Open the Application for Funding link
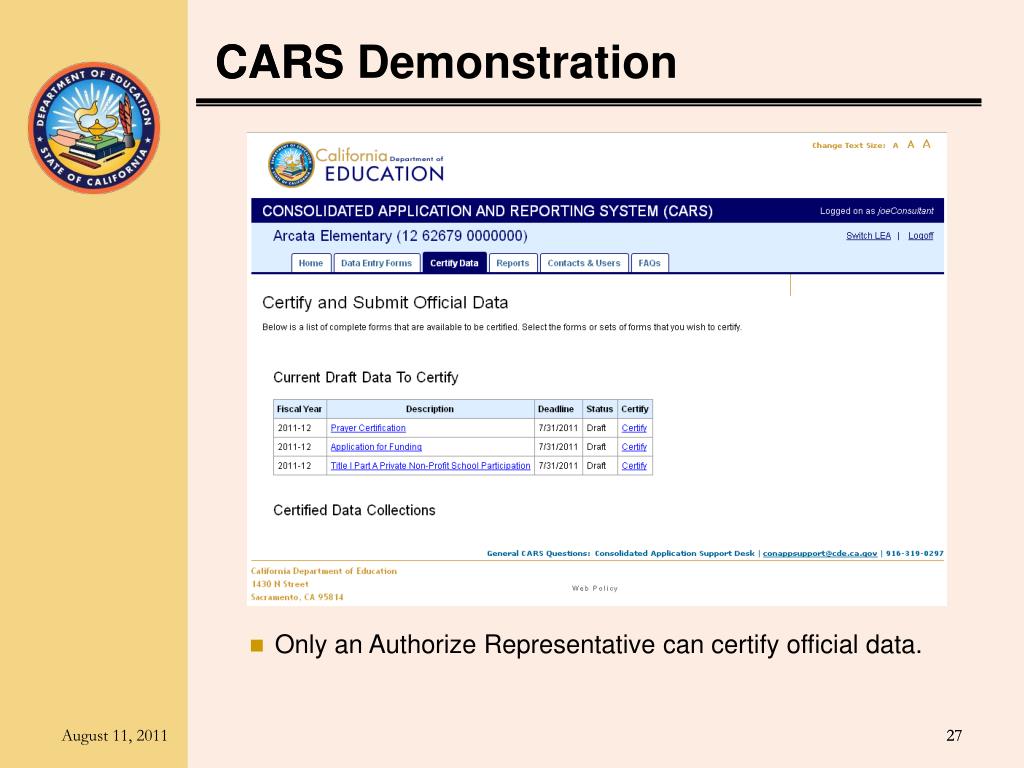The width and height of the screenshot is (1024, 768). coord(376,447)
